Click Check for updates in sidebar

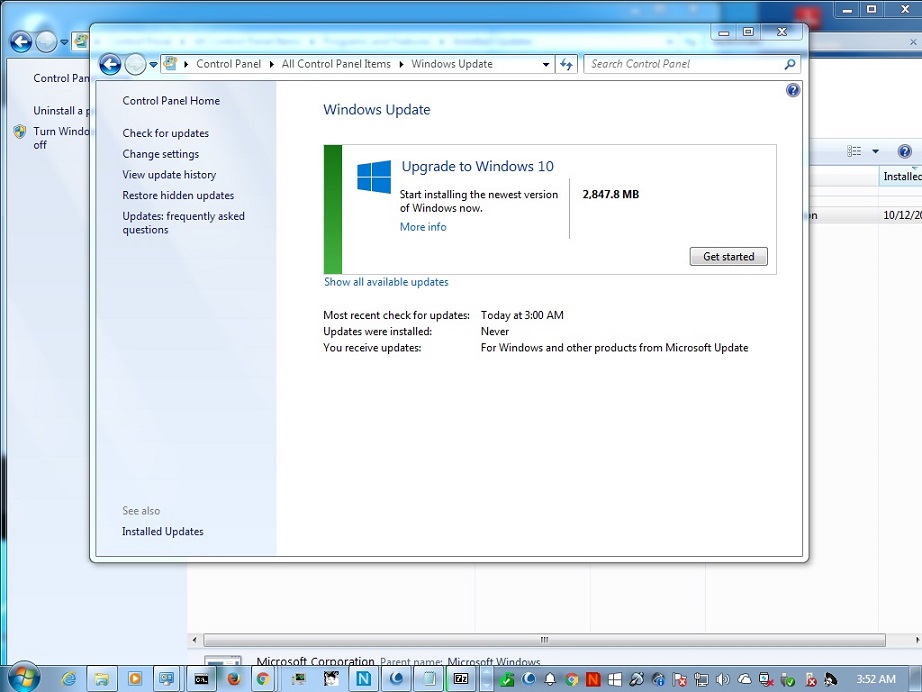[165, 133]
